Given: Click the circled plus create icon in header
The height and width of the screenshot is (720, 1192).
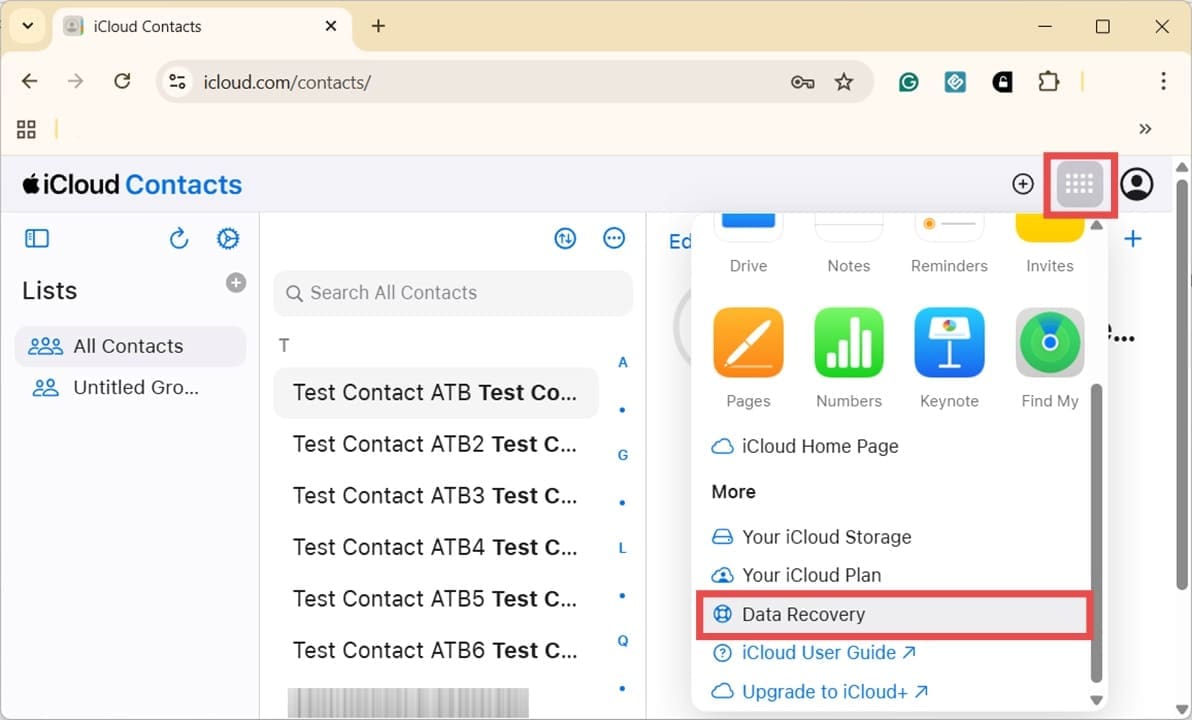Looking at the screenshot, I should [x=1022, y=184].
